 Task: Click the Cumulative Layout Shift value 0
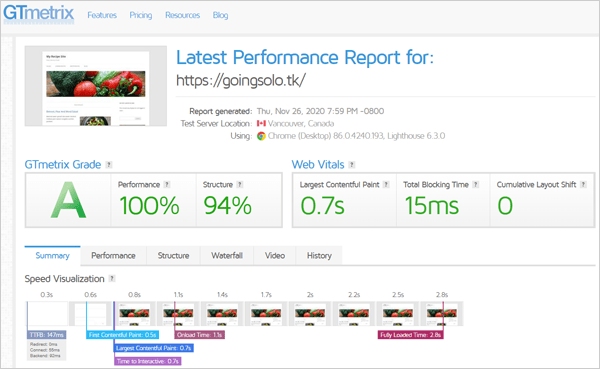tap(505, 206)
